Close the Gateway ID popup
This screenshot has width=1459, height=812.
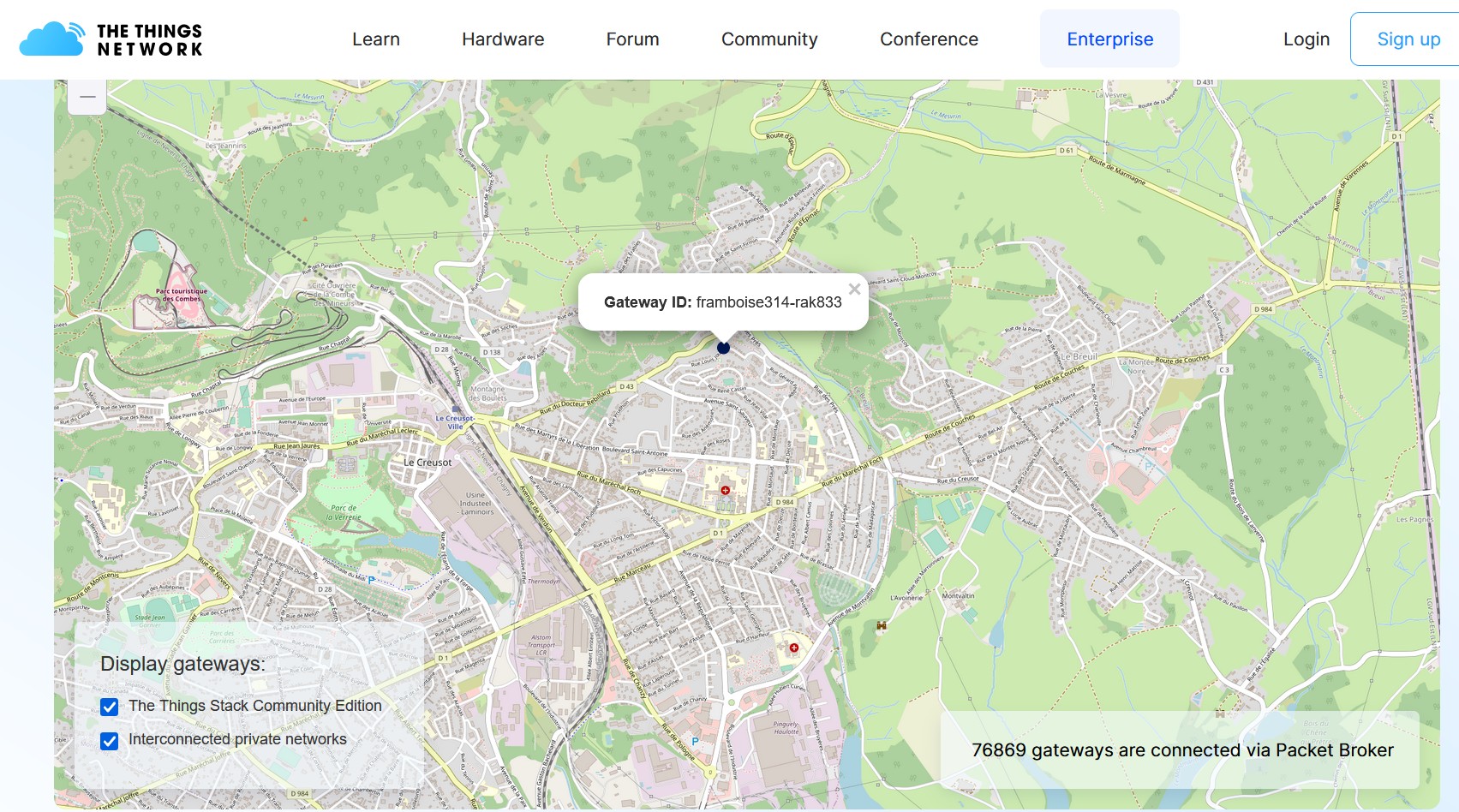(x=854, y=290)
